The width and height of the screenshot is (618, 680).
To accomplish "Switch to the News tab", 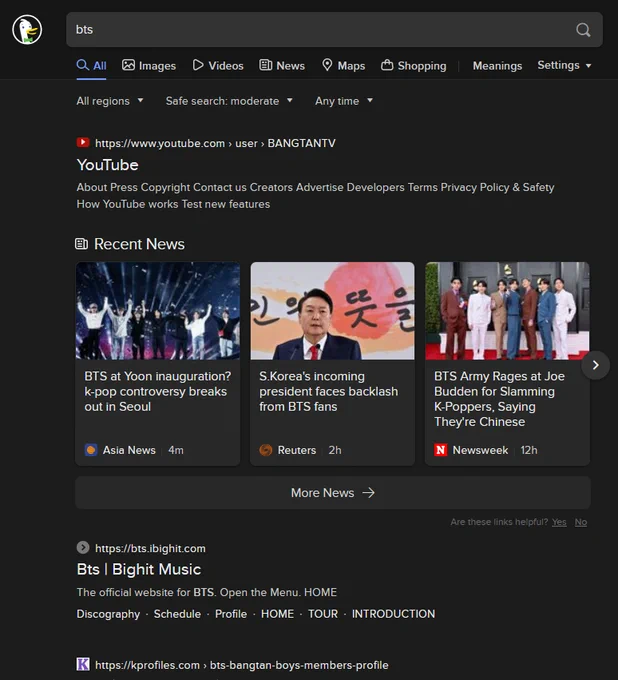I will click(x=282, y=65).
